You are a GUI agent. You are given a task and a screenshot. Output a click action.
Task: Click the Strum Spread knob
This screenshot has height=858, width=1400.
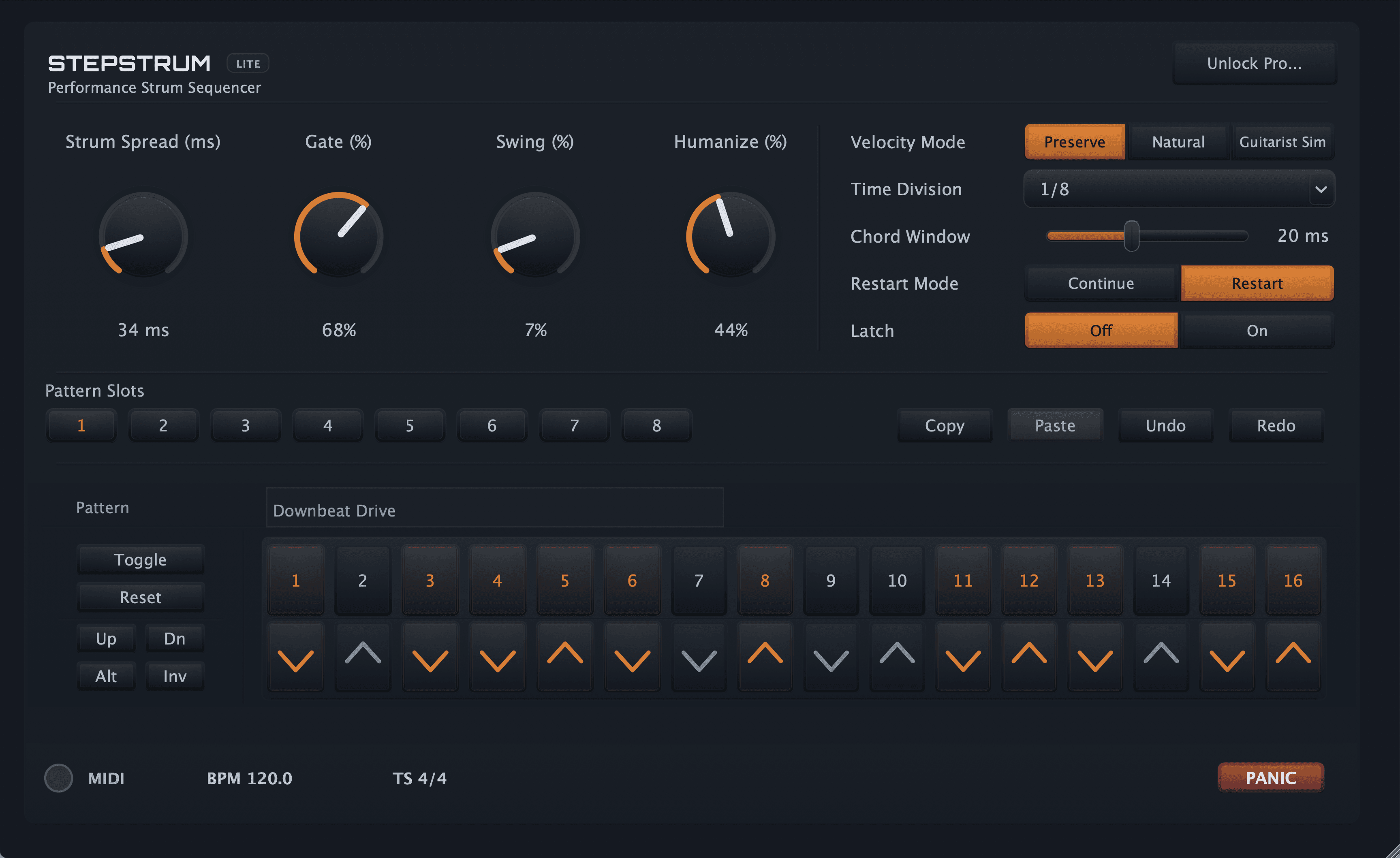click(143, 235)
